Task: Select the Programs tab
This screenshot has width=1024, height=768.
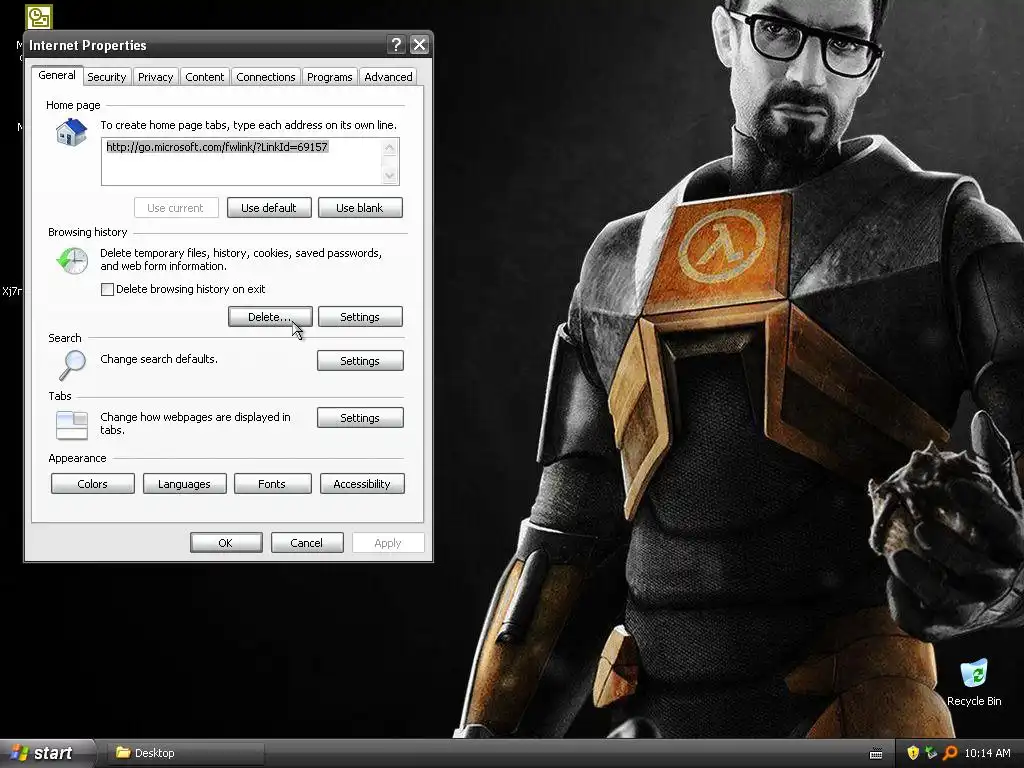Action: (x=330, y=77)
